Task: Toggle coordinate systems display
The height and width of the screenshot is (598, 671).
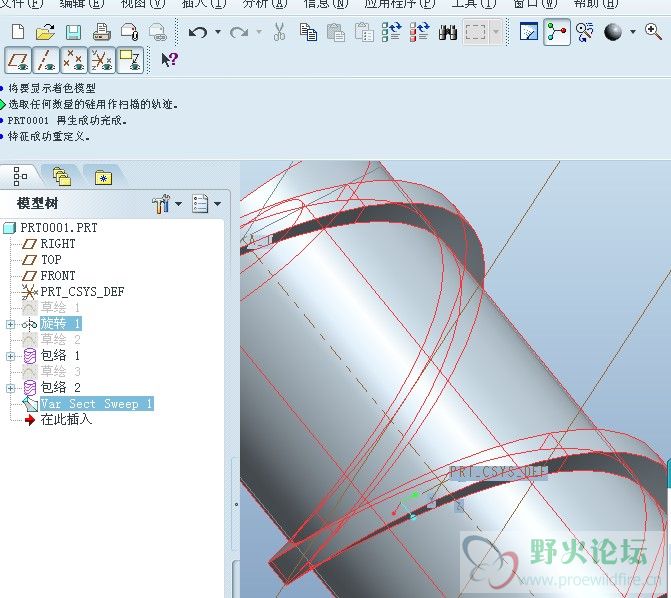Action: pyautogui.click(x=102, y=60)
